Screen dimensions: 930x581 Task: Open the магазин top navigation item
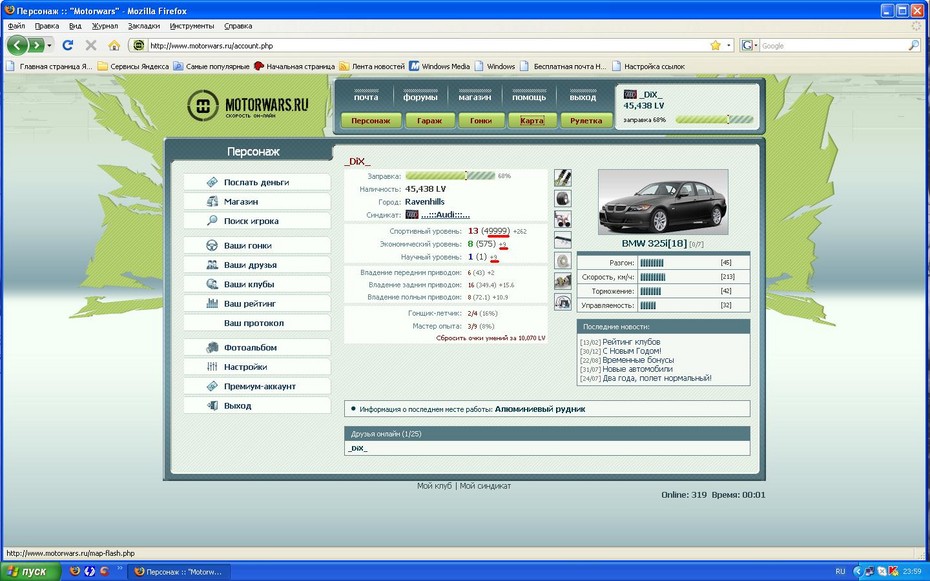click(474, 97)
